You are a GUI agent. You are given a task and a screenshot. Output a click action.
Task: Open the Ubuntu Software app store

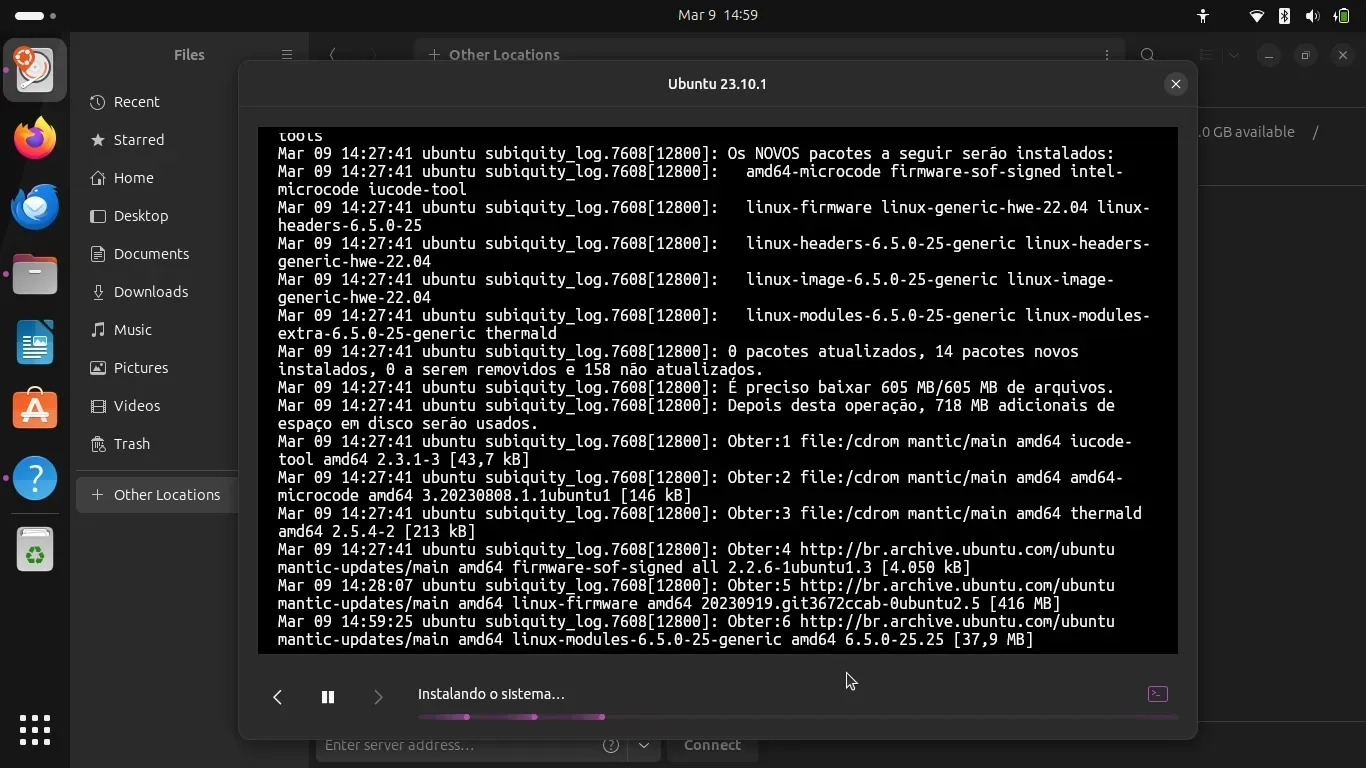click(x=35, y=410)
